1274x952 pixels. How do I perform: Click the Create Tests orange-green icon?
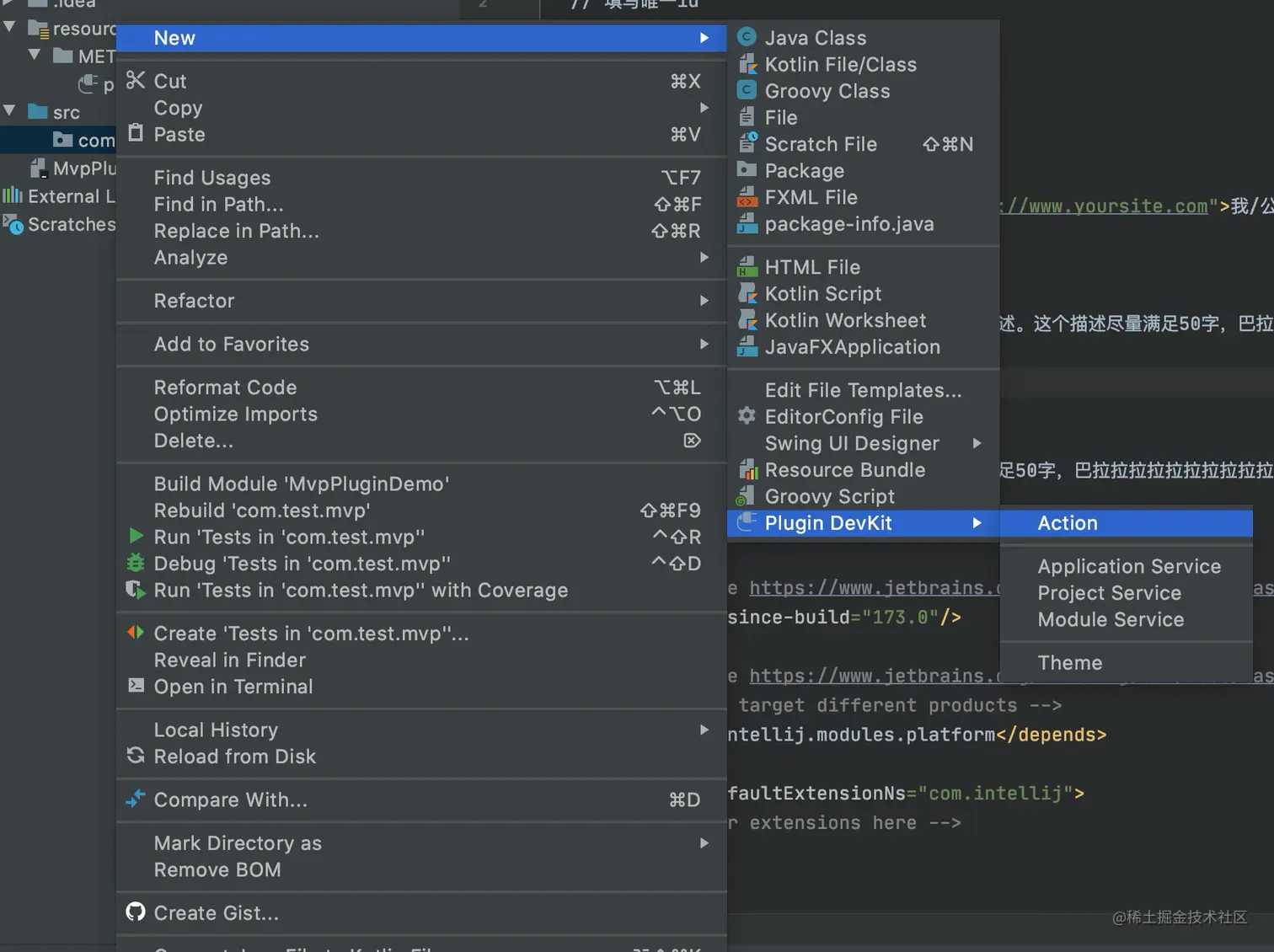[136, 632]
